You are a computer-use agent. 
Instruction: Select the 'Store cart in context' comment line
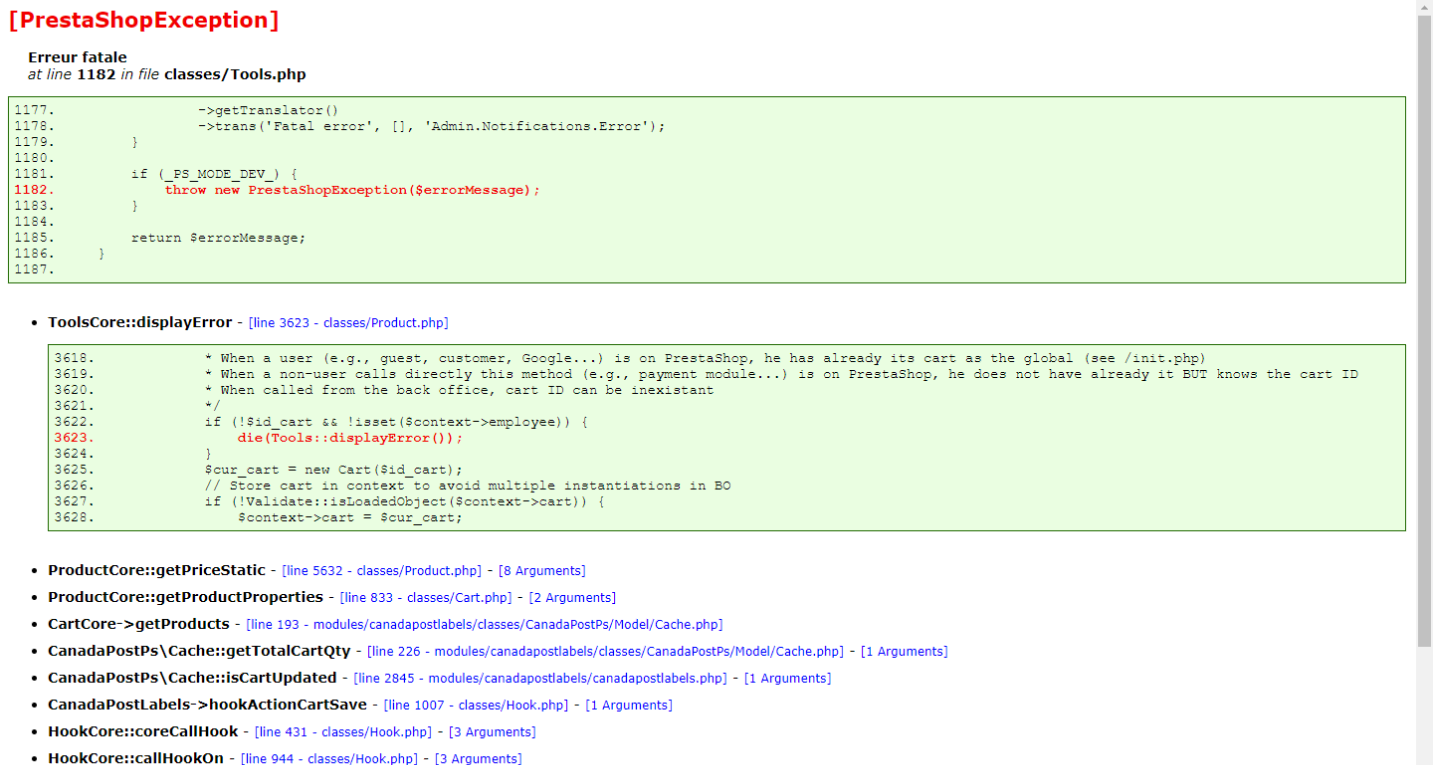coord(468,486)
